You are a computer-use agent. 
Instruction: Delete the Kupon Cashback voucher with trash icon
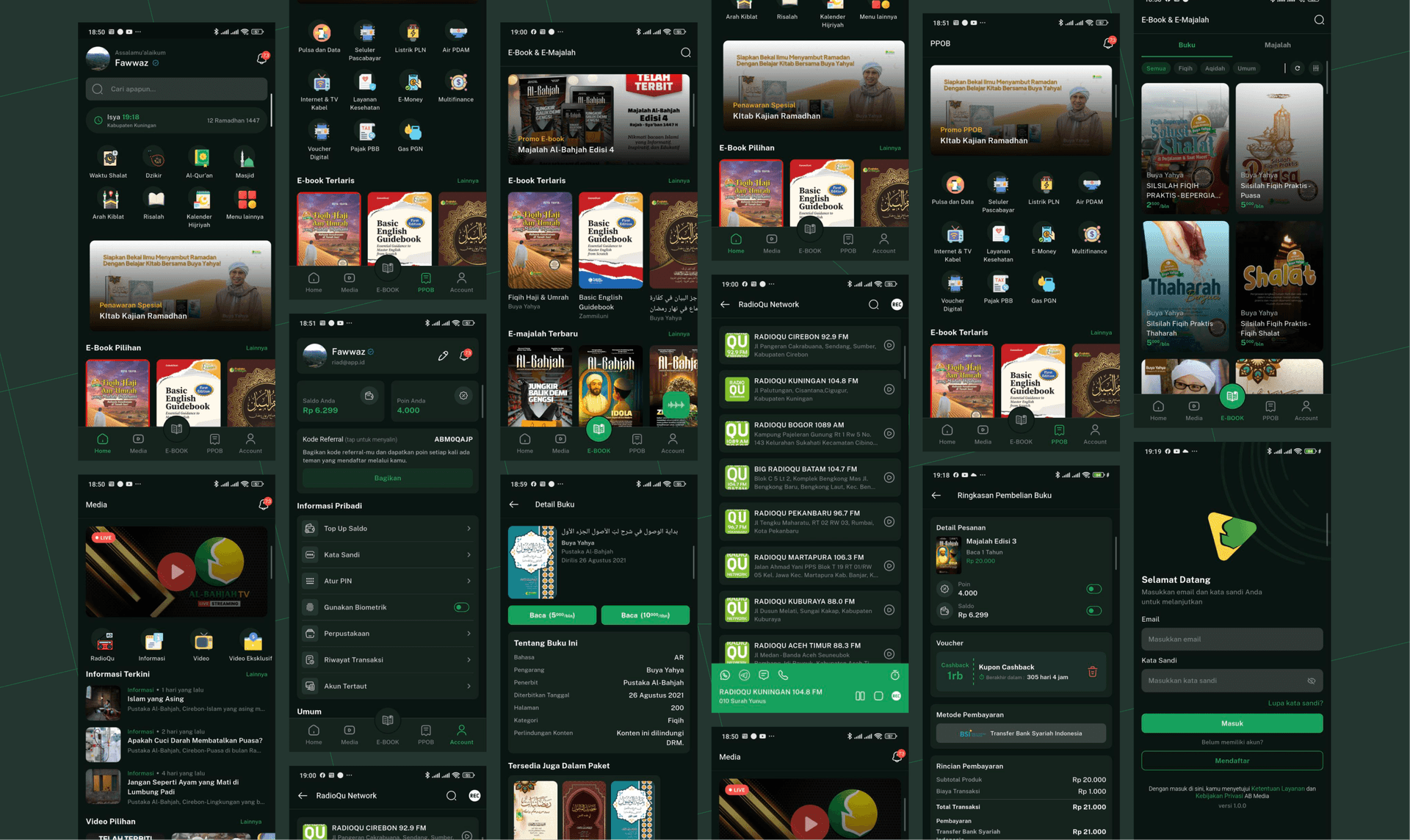click(x=1092, y=672)
